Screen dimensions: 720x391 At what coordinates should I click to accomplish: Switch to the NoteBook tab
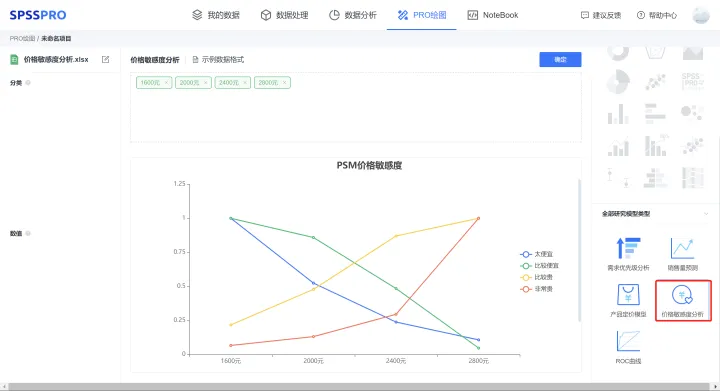point(492,15)
